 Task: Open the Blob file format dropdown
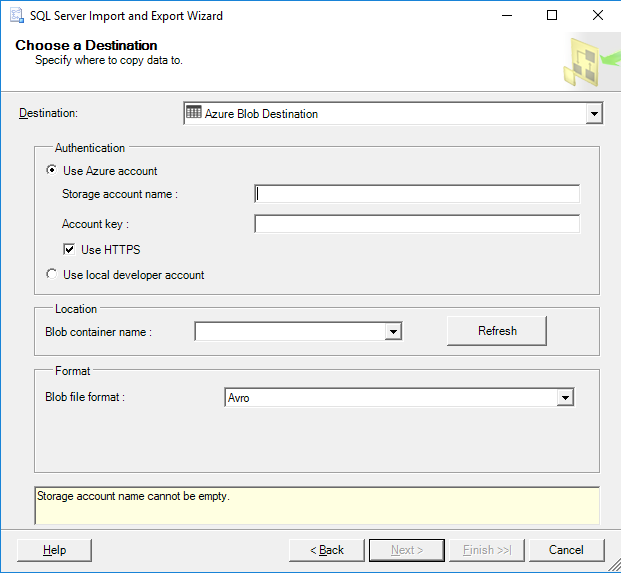click(x=565, y=398)
